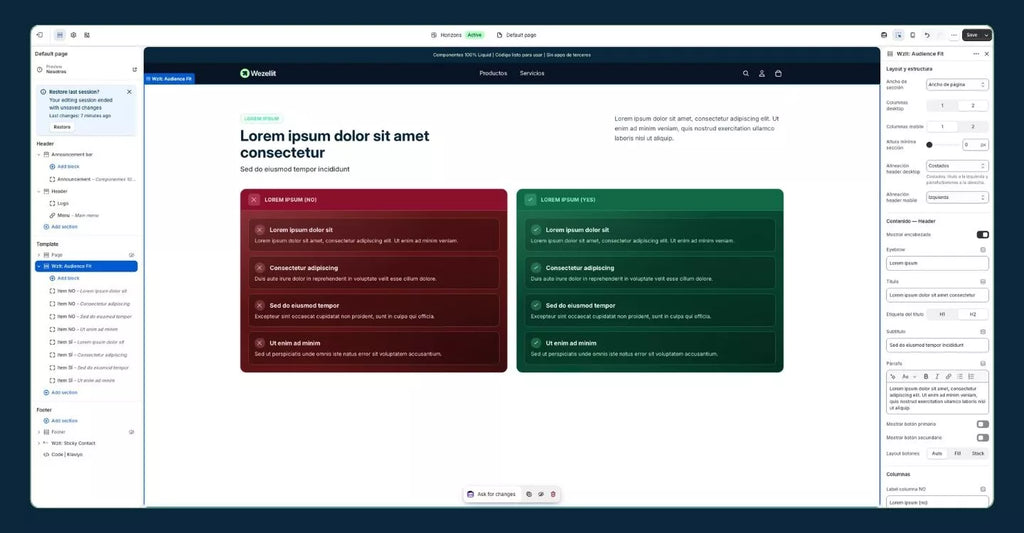Open theme settings gear icon

(73, 35)
